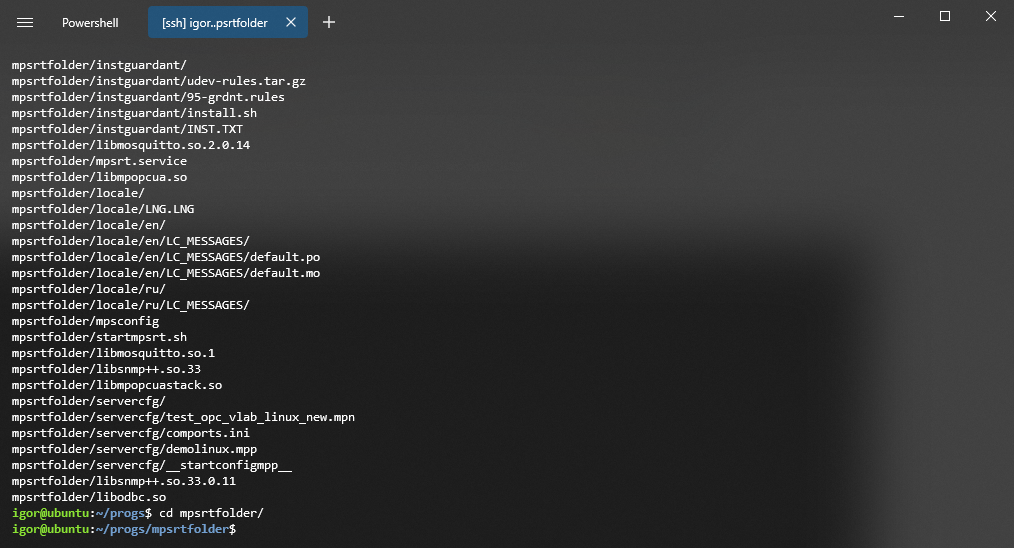This screenshot has height=548, width=1014.
Task: Click the line mpsrtfolder/locale/en/
Action: point(89,225)
